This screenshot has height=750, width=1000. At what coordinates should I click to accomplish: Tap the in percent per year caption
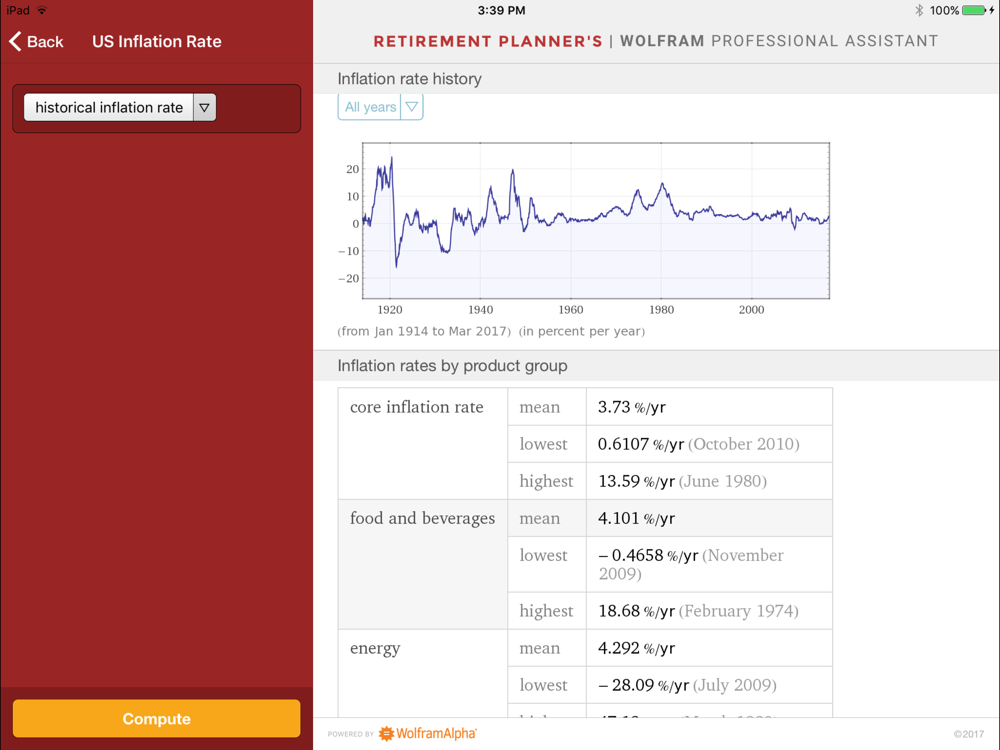click(x=582, y=331)
